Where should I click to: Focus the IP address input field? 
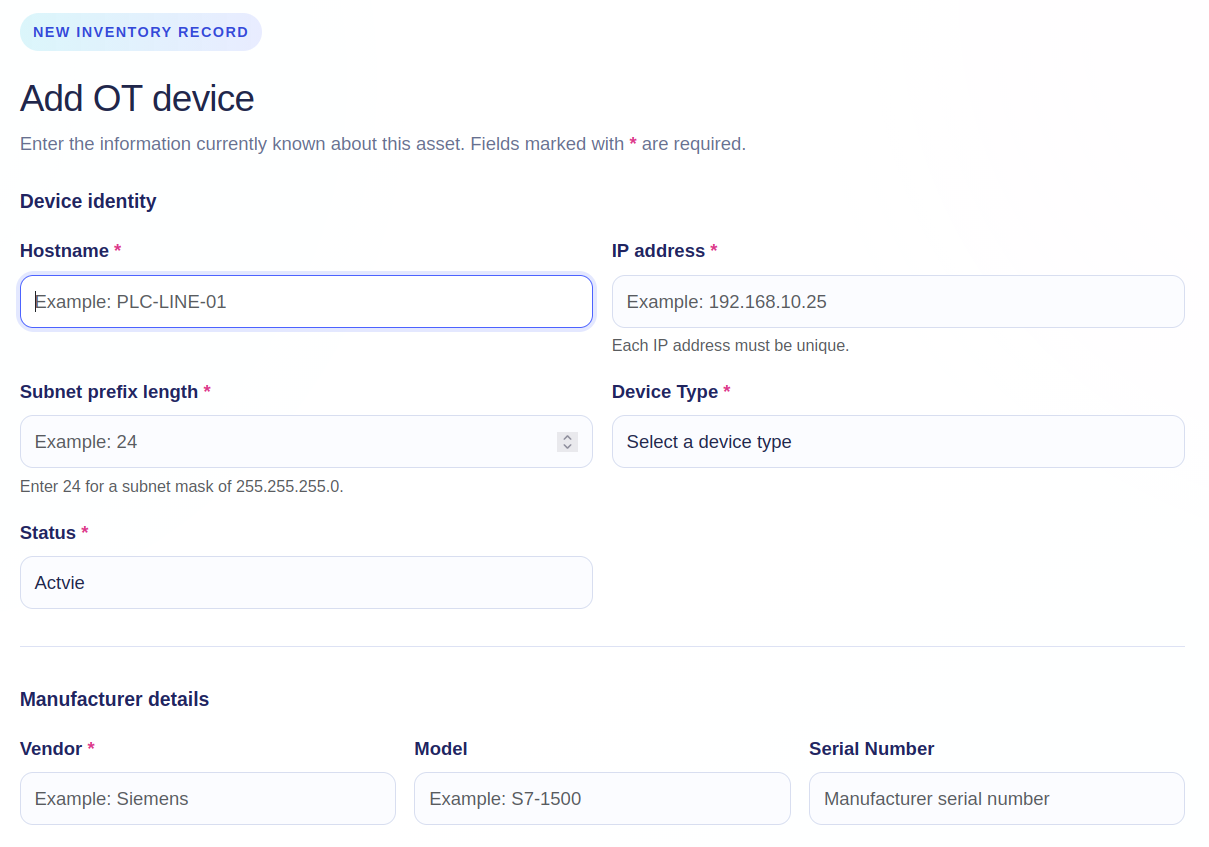point(898,301)
